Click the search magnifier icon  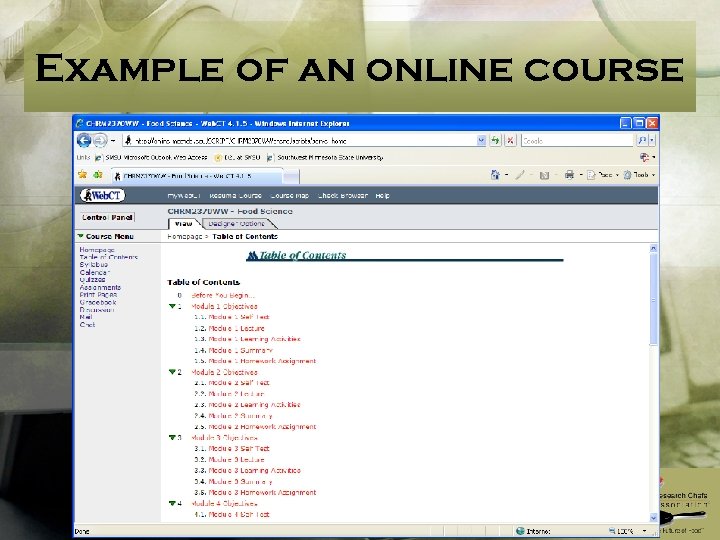(642, 141)
